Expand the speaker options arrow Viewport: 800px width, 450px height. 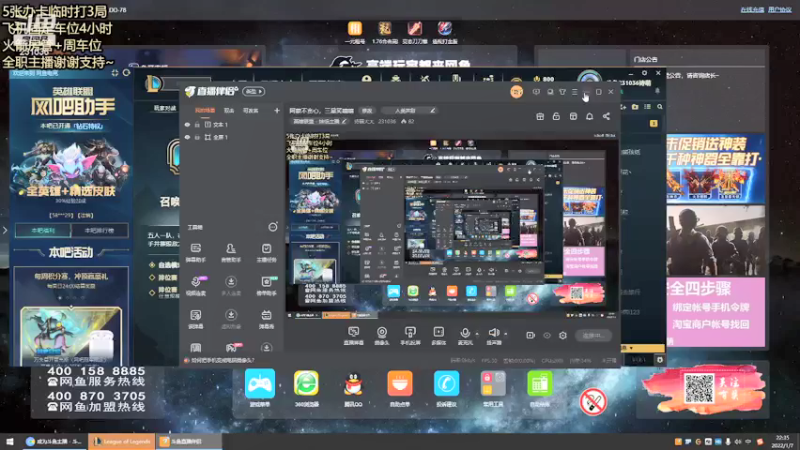coord(506,334)
